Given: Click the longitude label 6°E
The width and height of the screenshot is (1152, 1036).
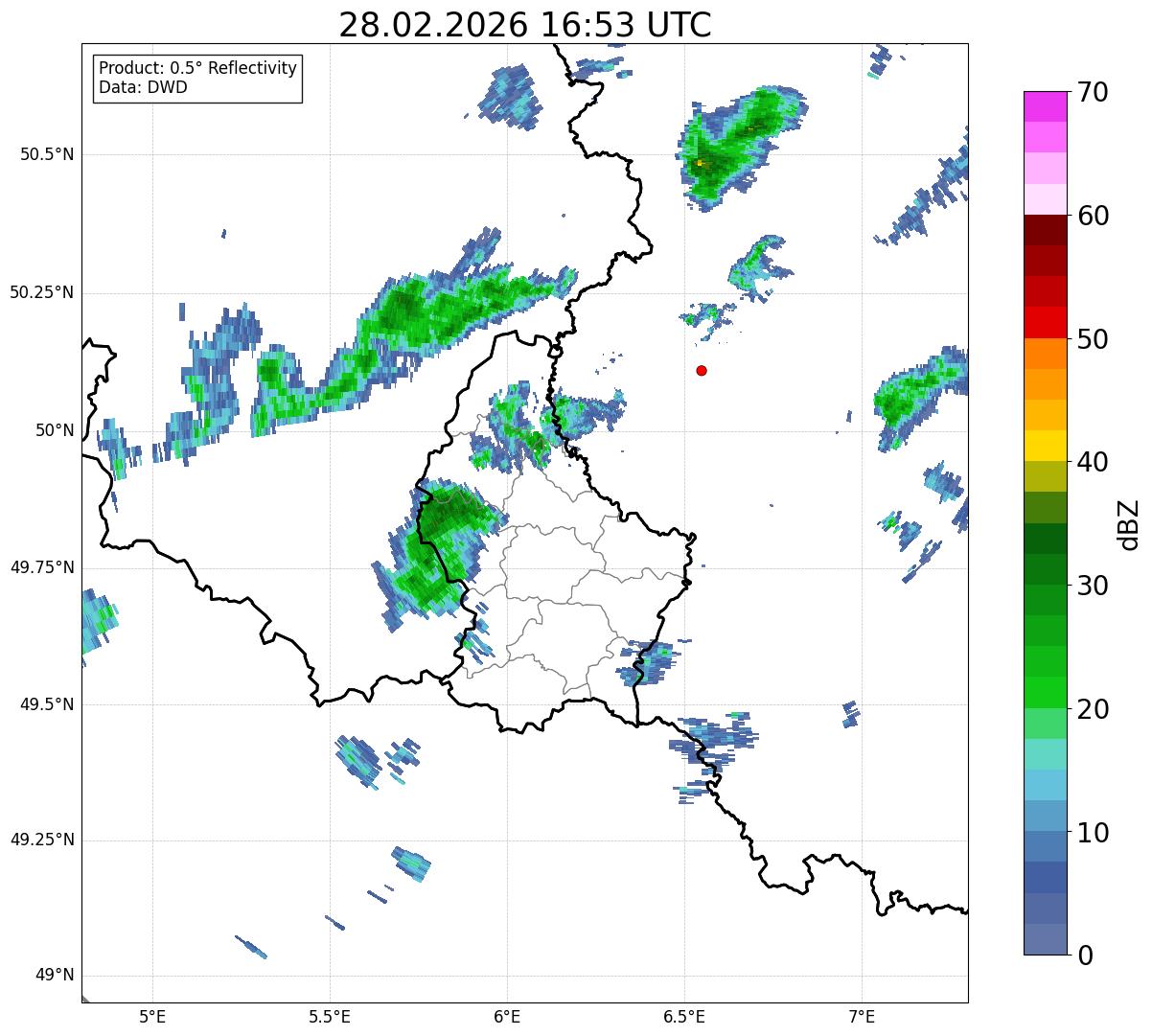Looking at the screenshot, I should (x=507, y=1017).
